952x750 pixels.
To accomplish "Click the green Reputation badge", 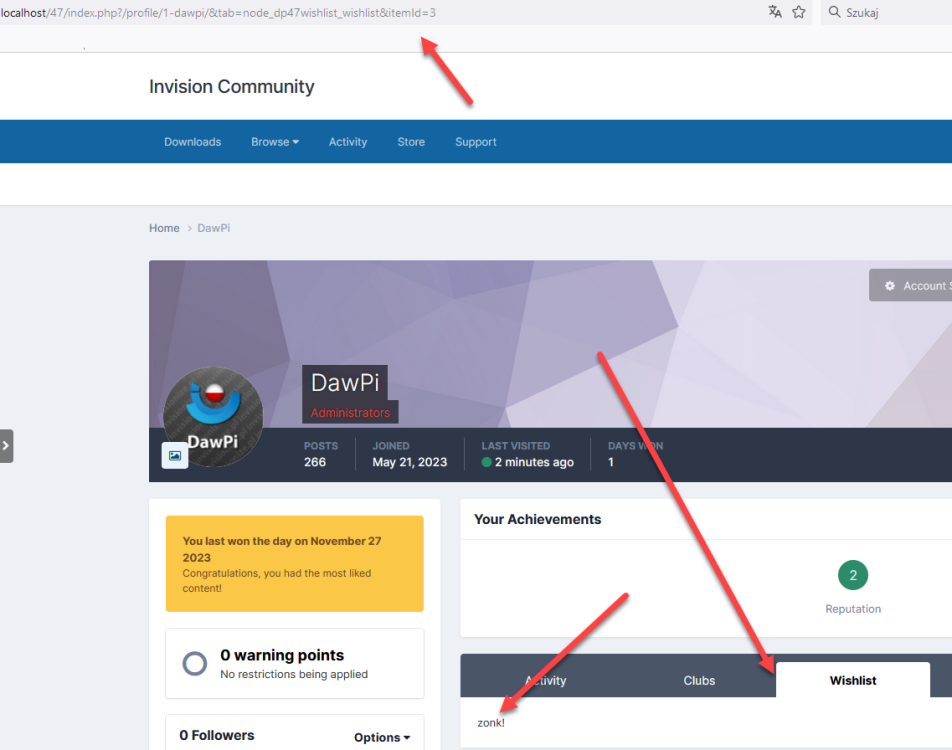I will click(x=853, y=575).
